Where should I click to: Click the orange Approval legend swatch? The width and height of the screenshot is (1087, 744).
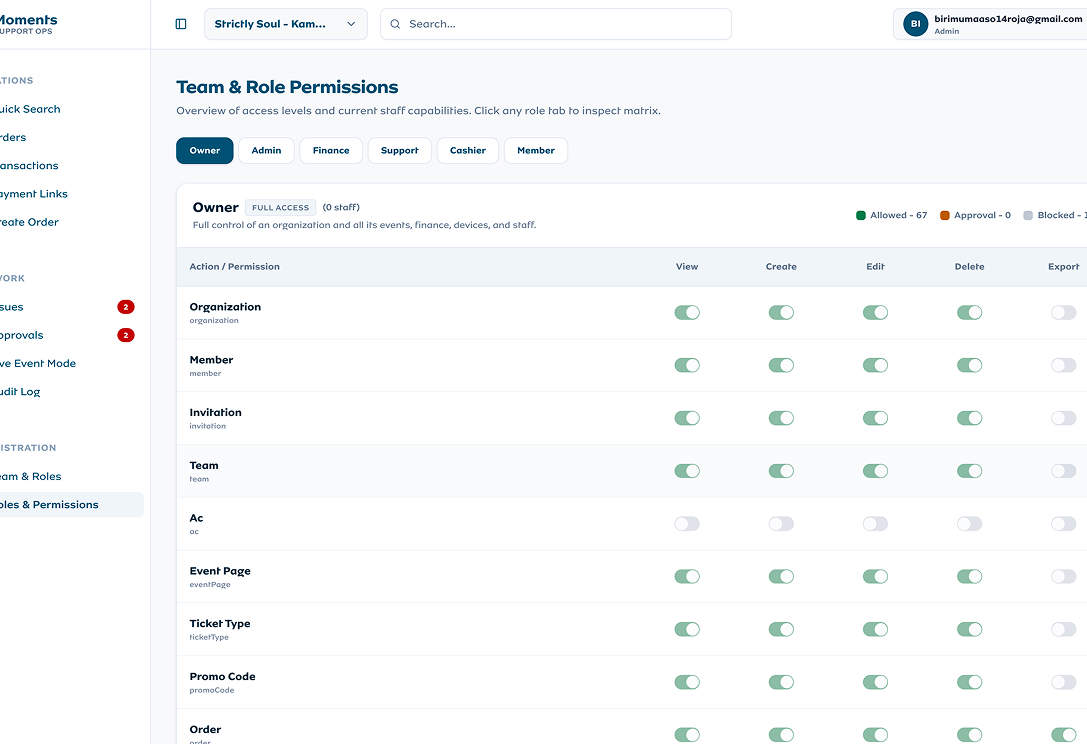coord(945,216)
